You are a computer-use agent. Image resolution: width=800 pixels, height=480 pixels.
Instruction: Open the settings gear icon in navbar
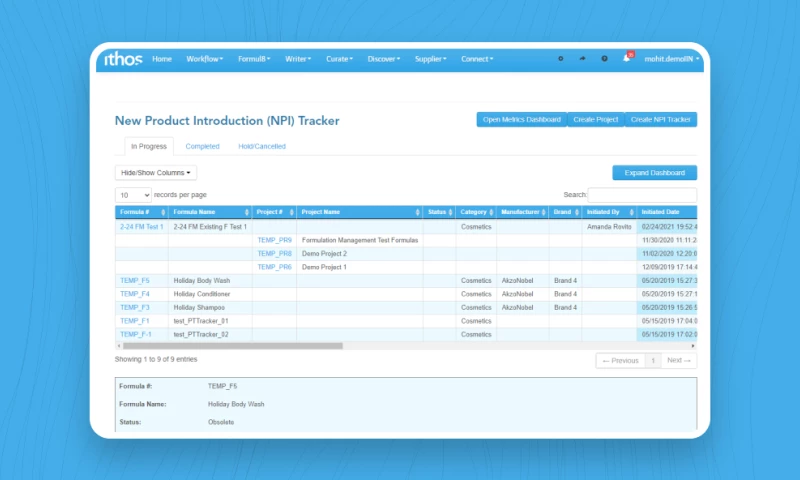560,59
